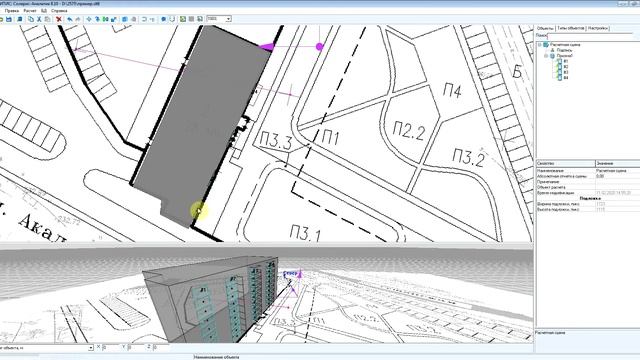Click the pan/move crosshair tool icon
The image size is (640, 360).
89,19
